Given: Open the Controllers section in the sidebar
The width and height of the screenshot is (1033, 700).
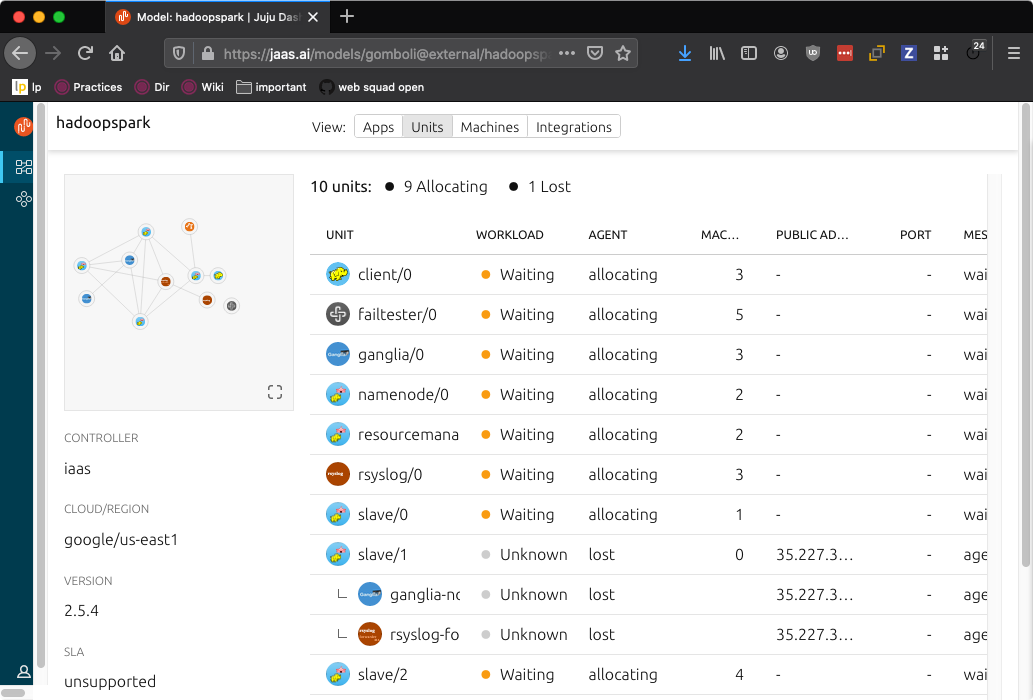Looking at the screenshot, I should tap(23, 198).
